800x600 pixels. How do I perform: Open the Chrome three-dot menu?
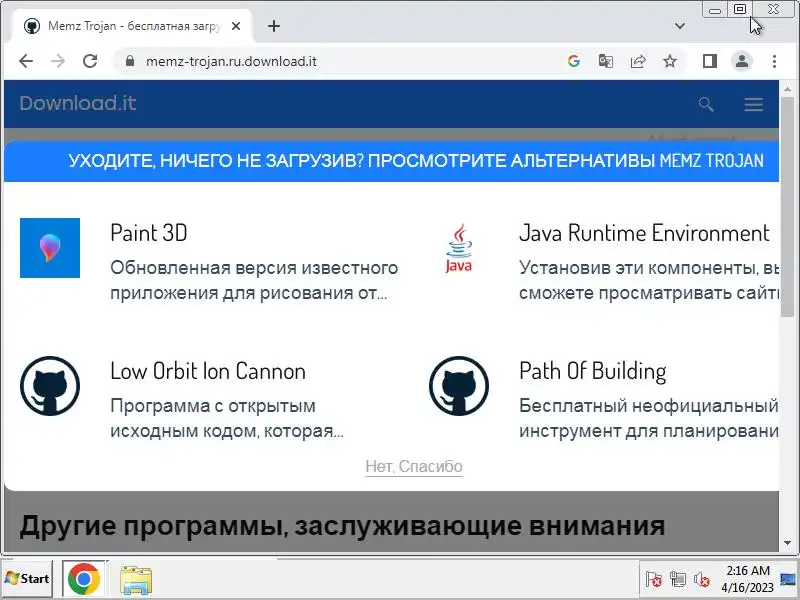[x=774, y=61]
